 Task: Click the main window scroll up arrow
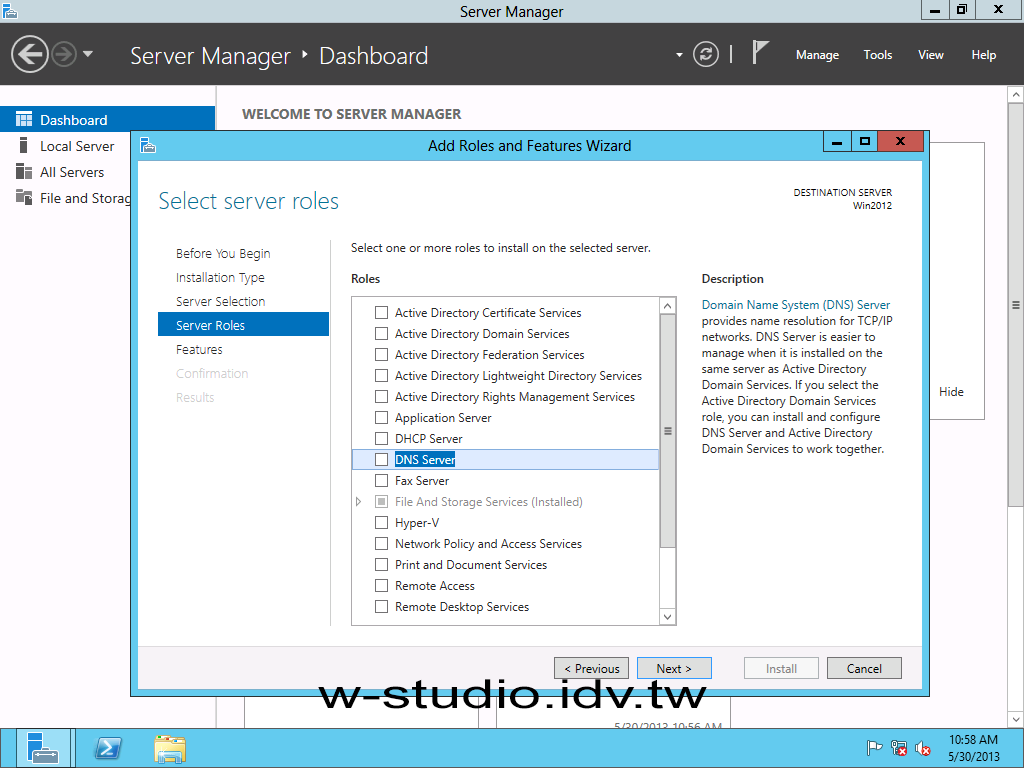1016,95
